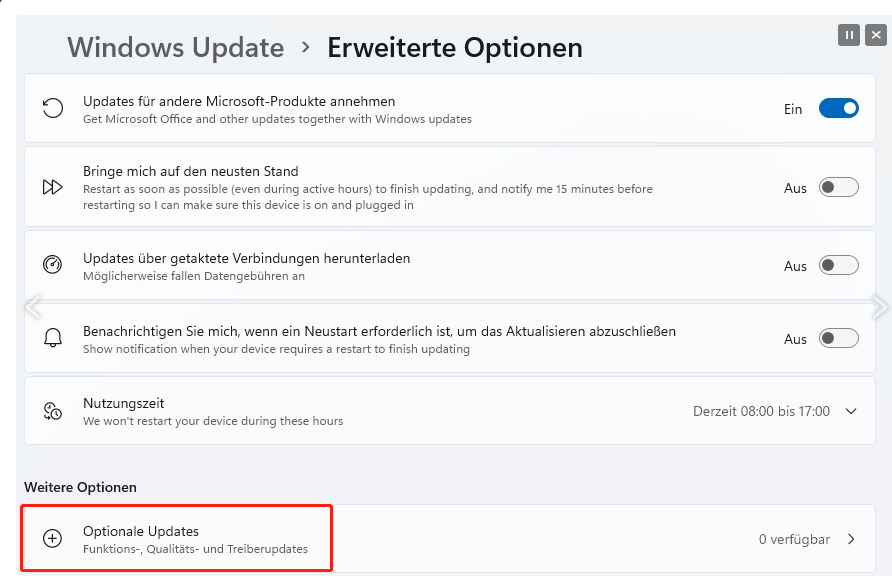The width and height of the screenshot is (892, 578).
Task: Go back to Windows Update breadcrumb
Action: (176, 47)
